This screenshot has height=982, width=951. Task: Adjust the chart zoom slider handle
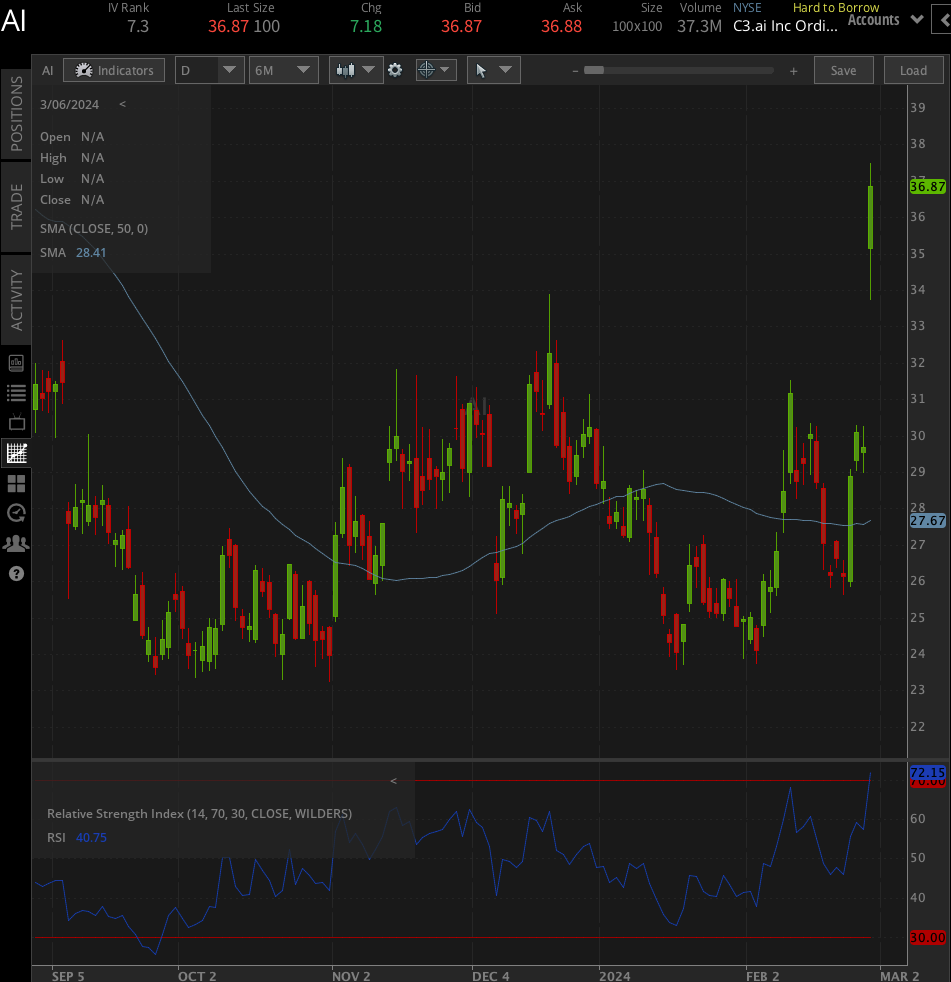(x=594, y=70)
